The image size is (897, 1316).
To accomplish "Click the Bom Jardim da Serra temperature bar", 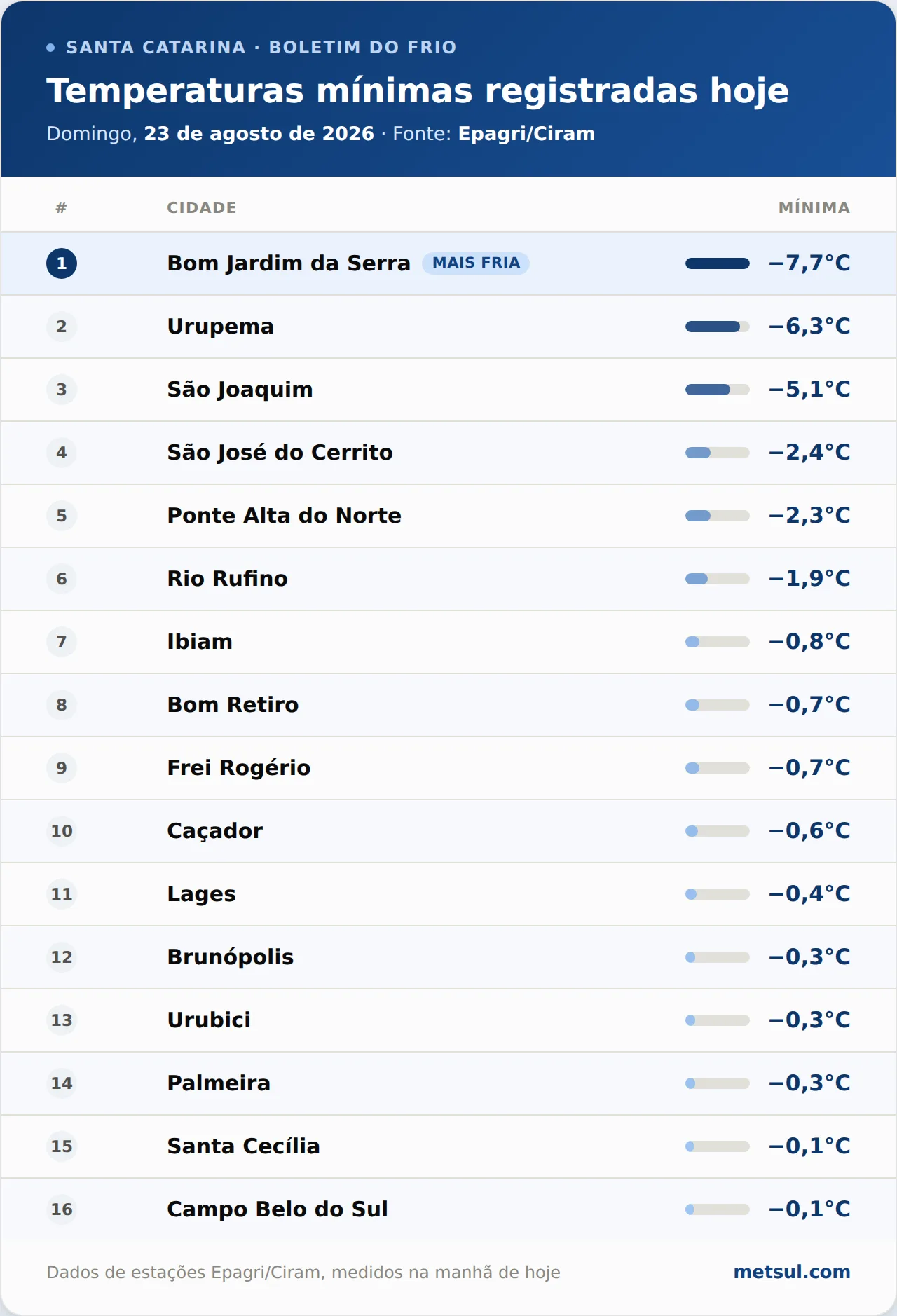I will (718, 263).
